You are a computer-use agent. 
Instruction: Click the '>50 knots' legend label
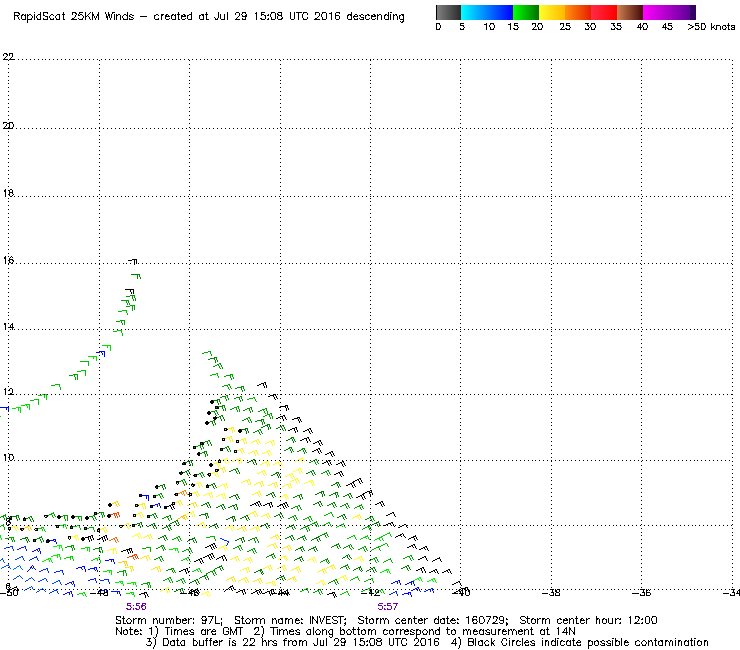click(x=711, y=27)
